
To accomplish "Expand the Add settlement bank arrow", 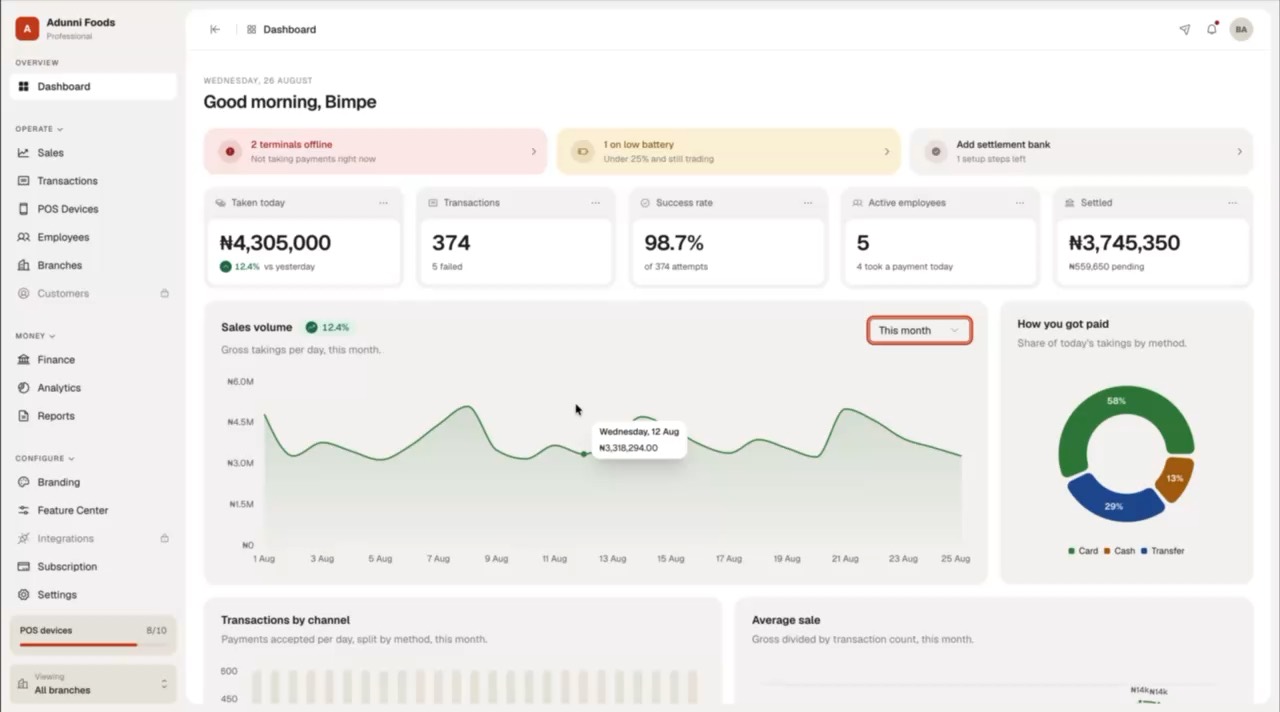I will (1239, 152).
